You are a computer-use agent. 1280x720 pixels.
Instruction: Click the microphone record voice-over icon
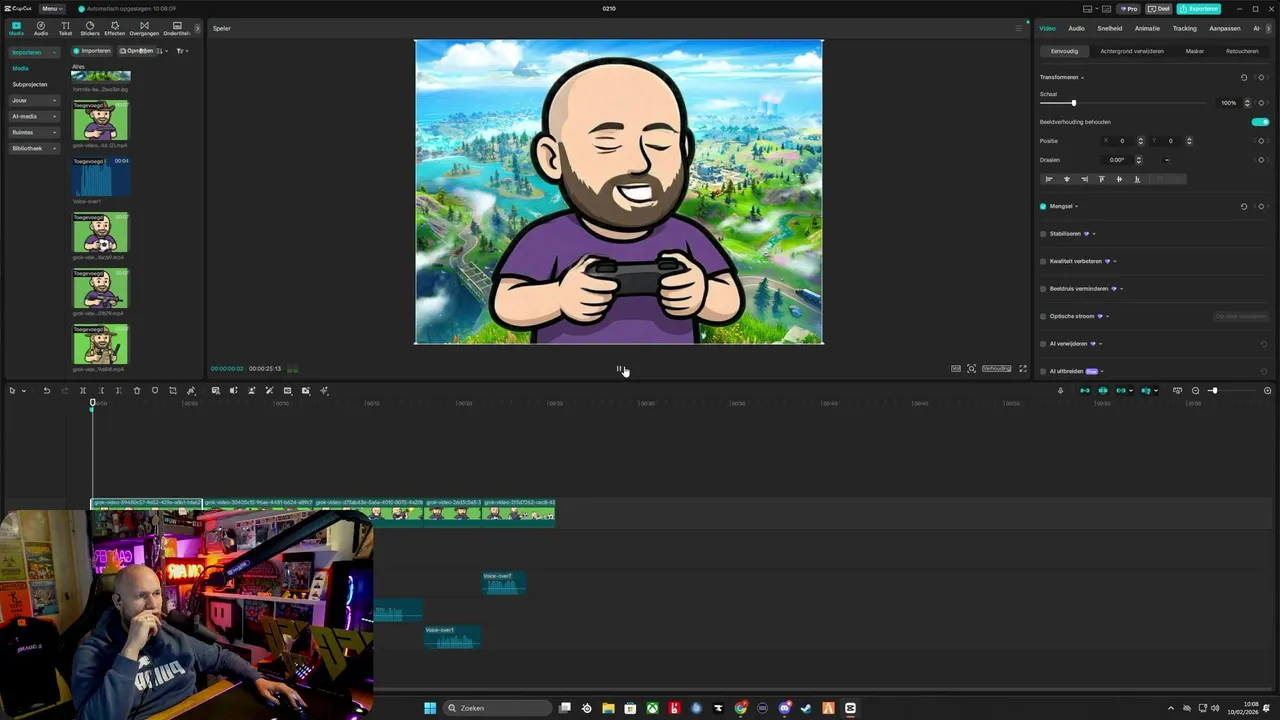click(x=1060, y=390)
